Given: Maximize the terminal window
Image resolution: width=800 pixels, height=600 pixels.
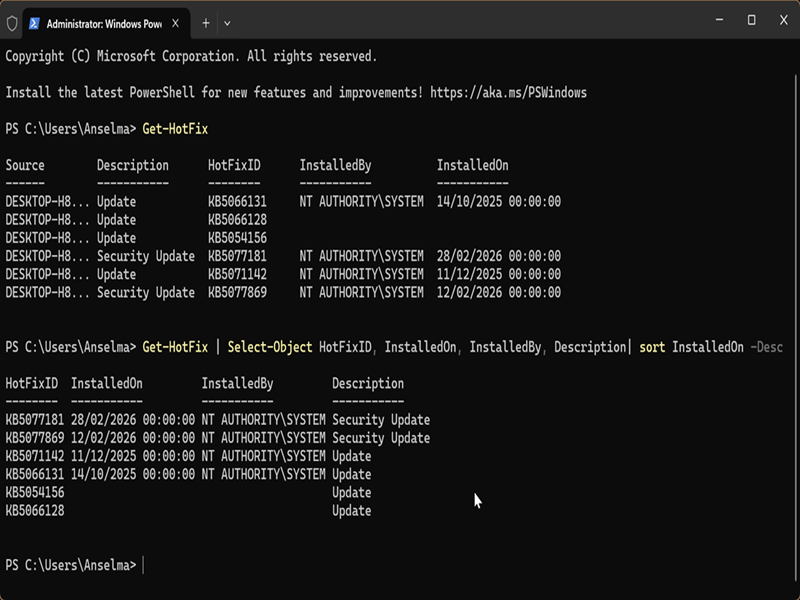Looking at the screenshot, I should (751, 20).
